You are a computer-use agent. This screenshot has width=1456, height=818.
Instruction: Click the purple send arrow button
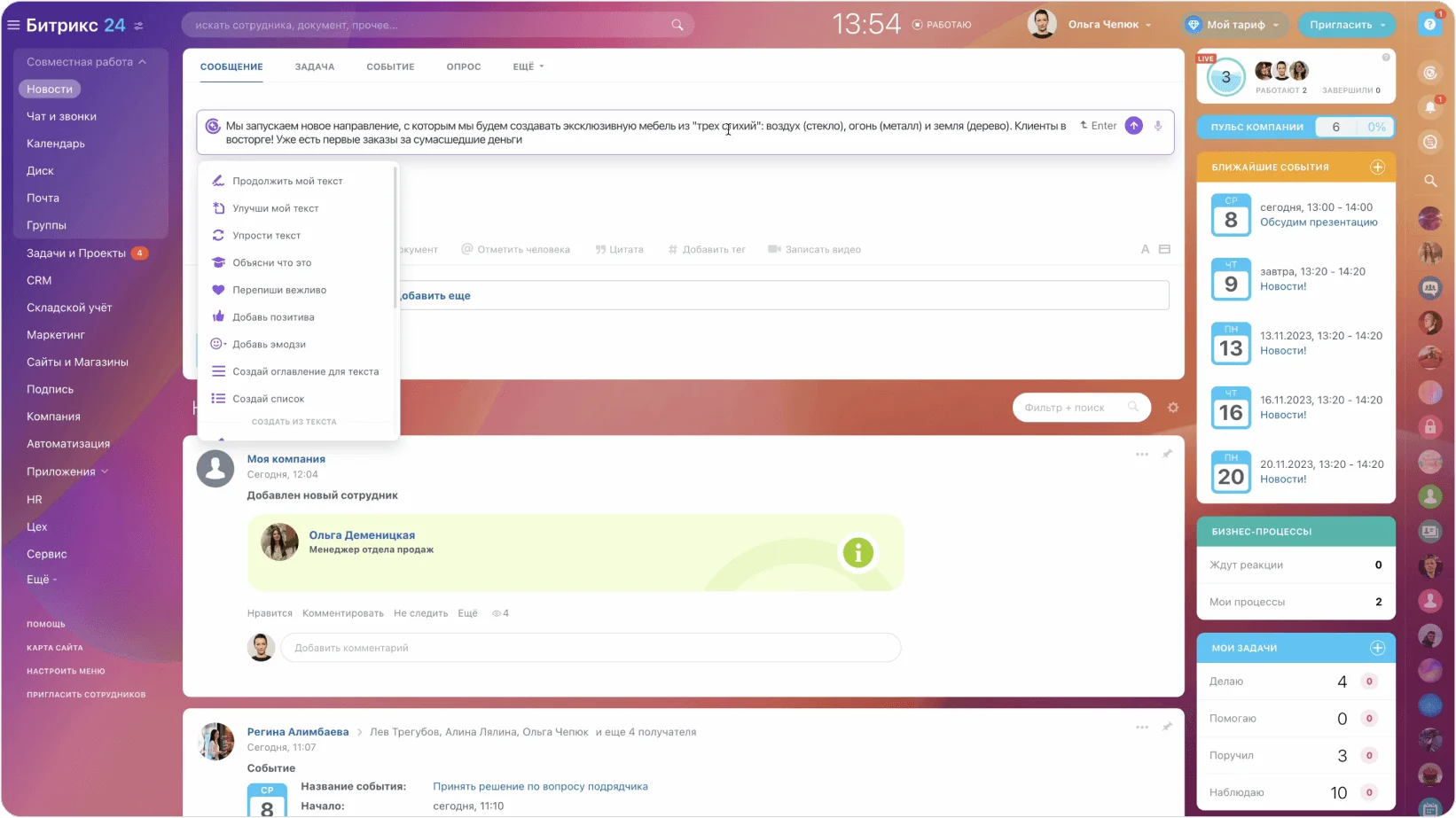pos(1133,126)
